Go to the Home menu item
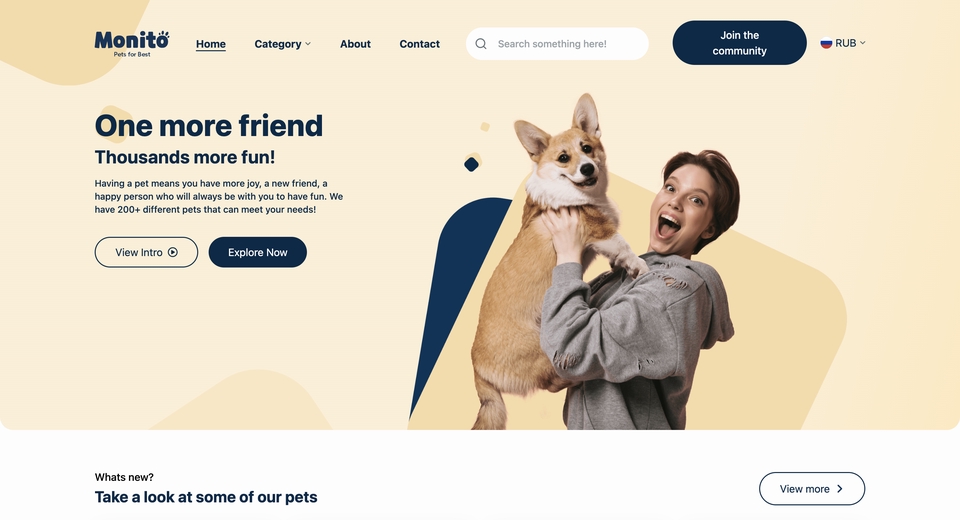The image size is (960, 520). (x=211, y=44)
